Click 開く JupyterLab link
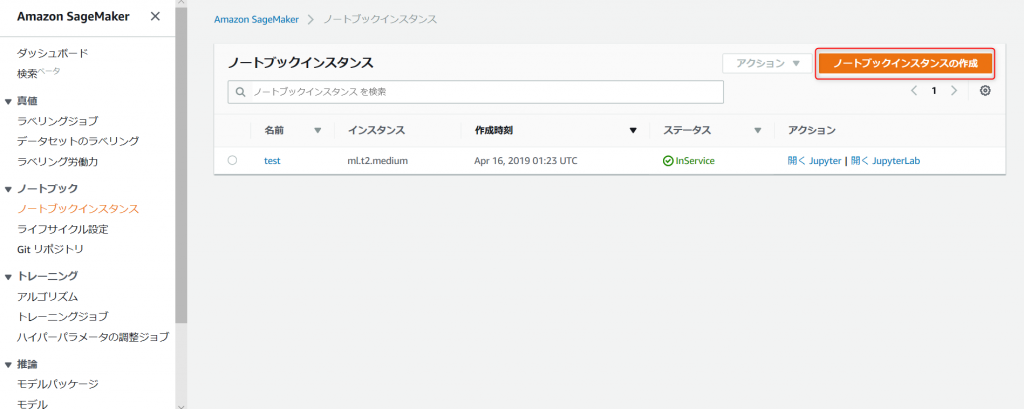The height and width of the screenshot is (409, 1024). click(x=885, y=161)
